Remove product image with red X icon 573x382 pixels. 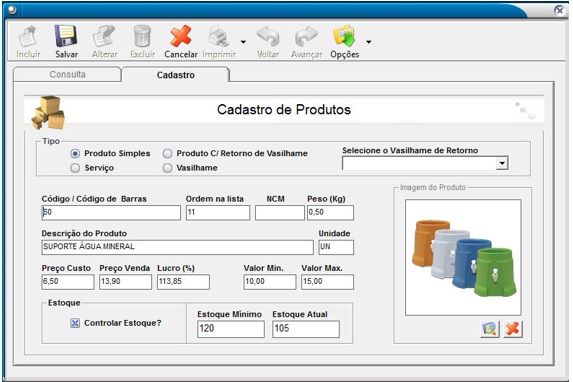point(513,329)
